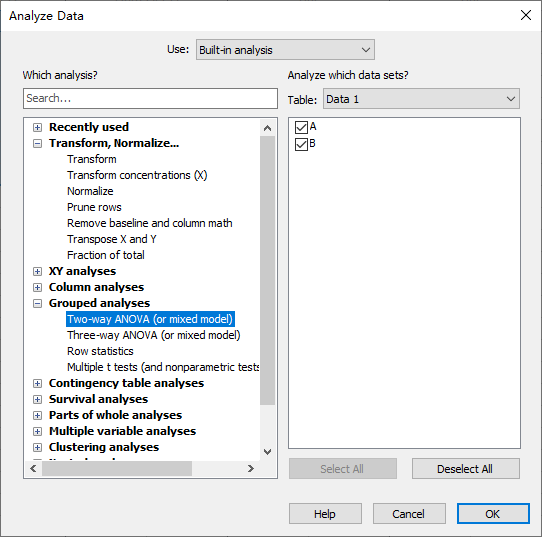Expand the Column analyses category

point(37,287)
